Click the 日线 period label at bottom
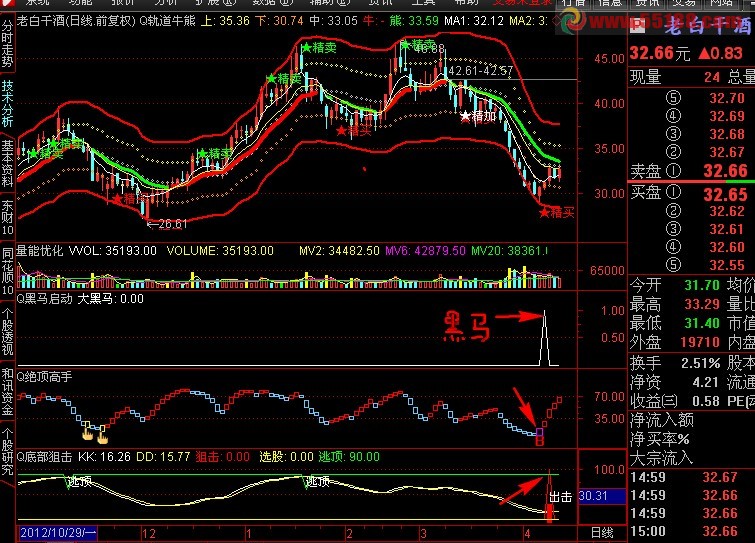This screenshot has height=543, width=755. pyautogui.click(x=602, y=532)
